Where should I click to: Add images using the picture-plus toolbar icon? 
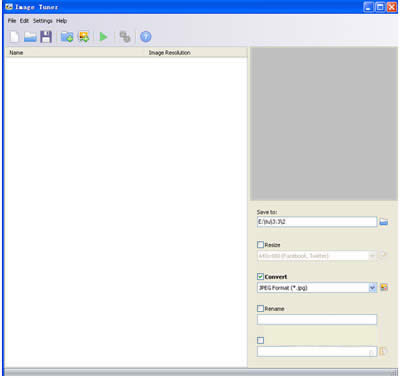pos(84,37)
